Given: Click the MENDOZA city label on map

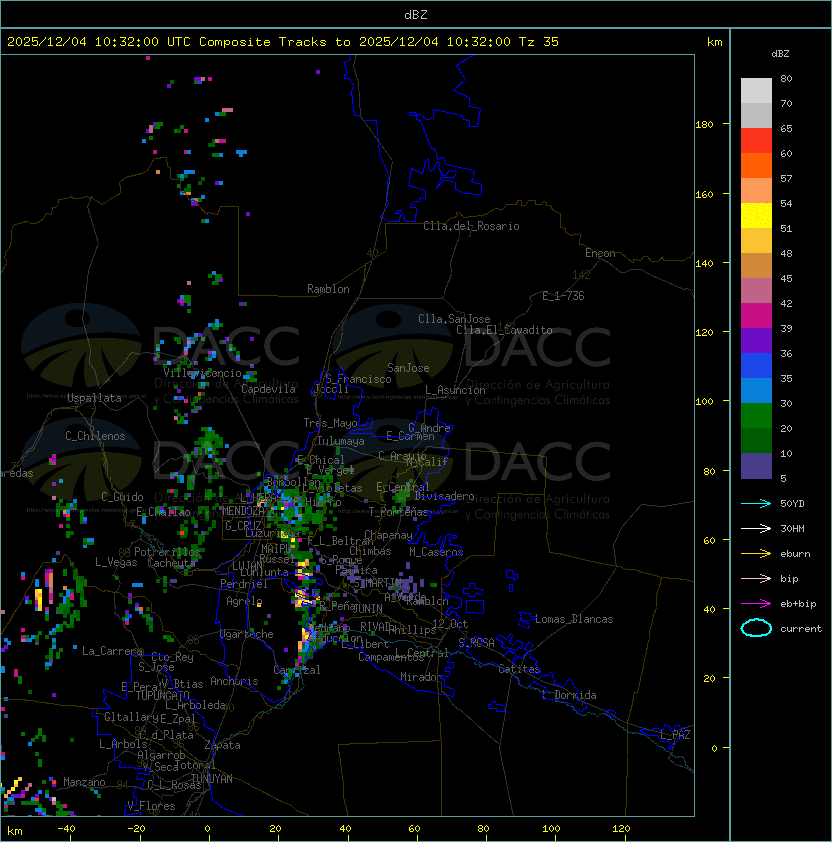Looking at the screenshot, I should [243, 510].
